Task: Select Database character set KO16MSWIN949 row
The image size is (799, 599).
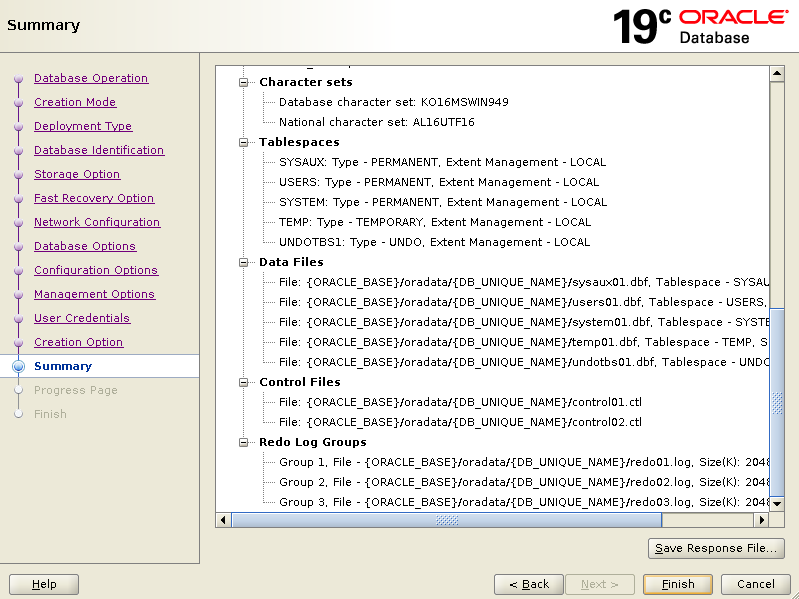Action: point(393,102)
